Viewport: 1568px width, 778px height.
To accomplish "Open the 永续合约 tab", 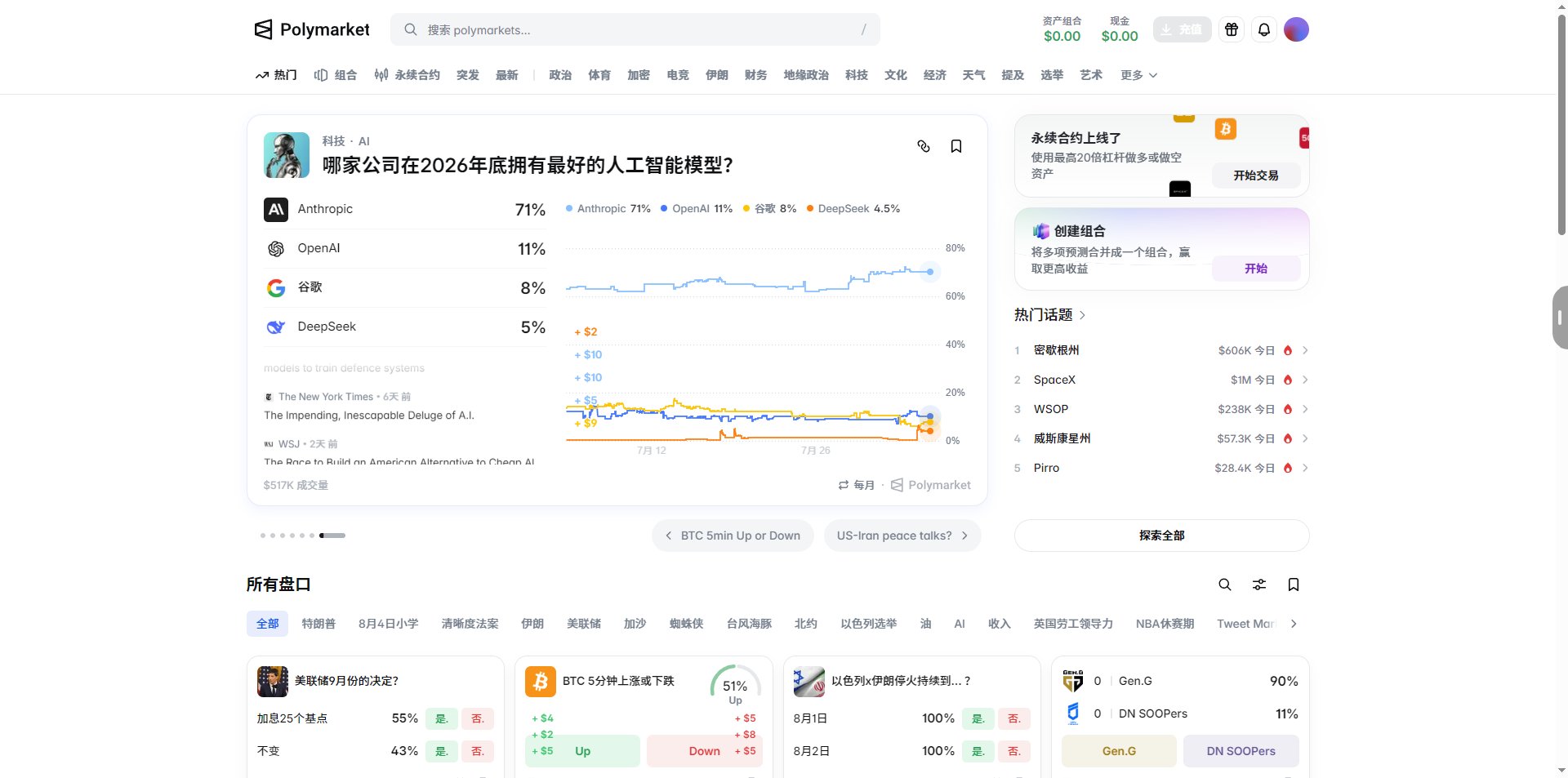I will (408, 75).
